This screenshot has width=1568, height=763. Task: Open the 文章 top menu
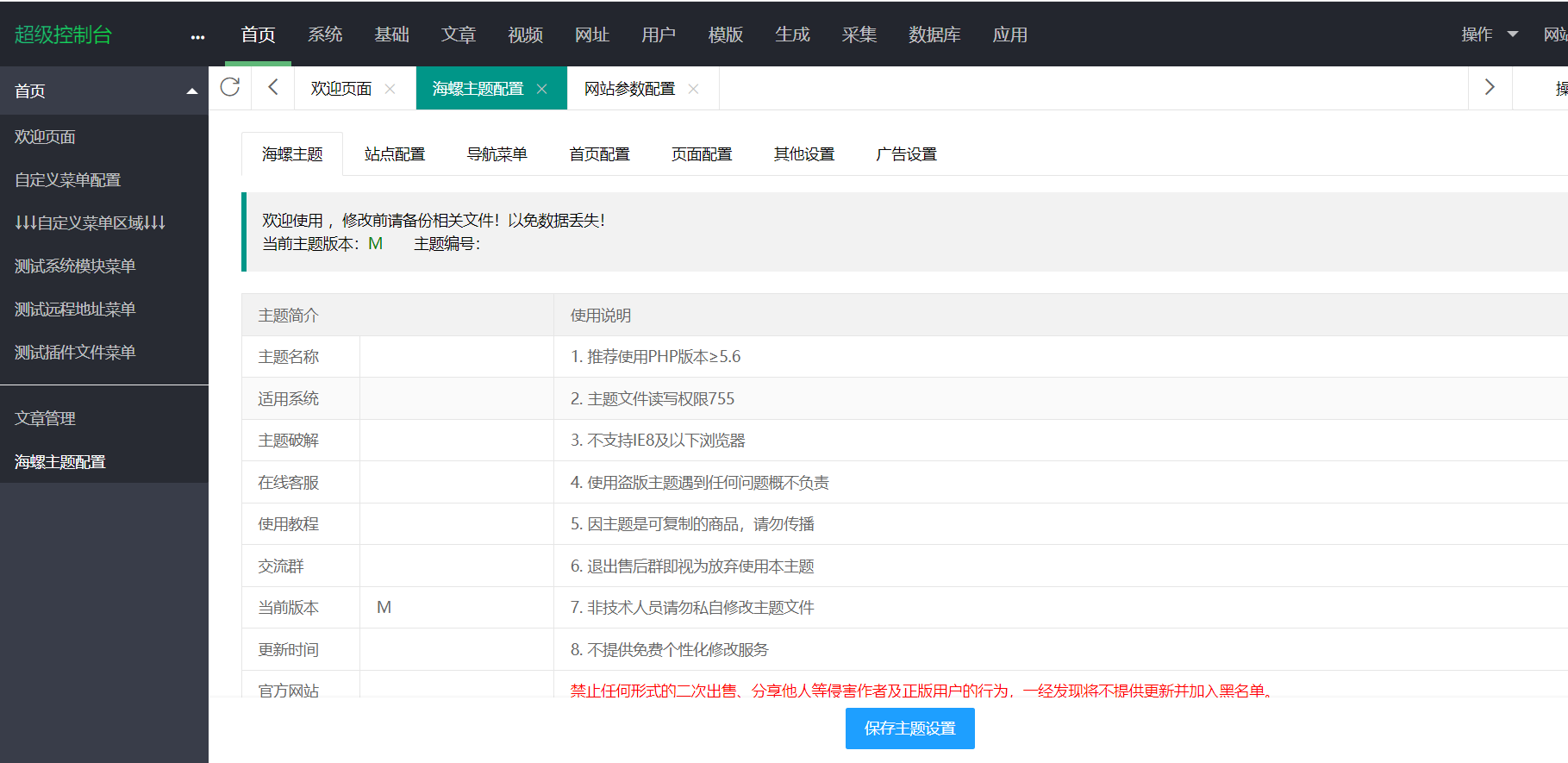click(x=459, y=34)
